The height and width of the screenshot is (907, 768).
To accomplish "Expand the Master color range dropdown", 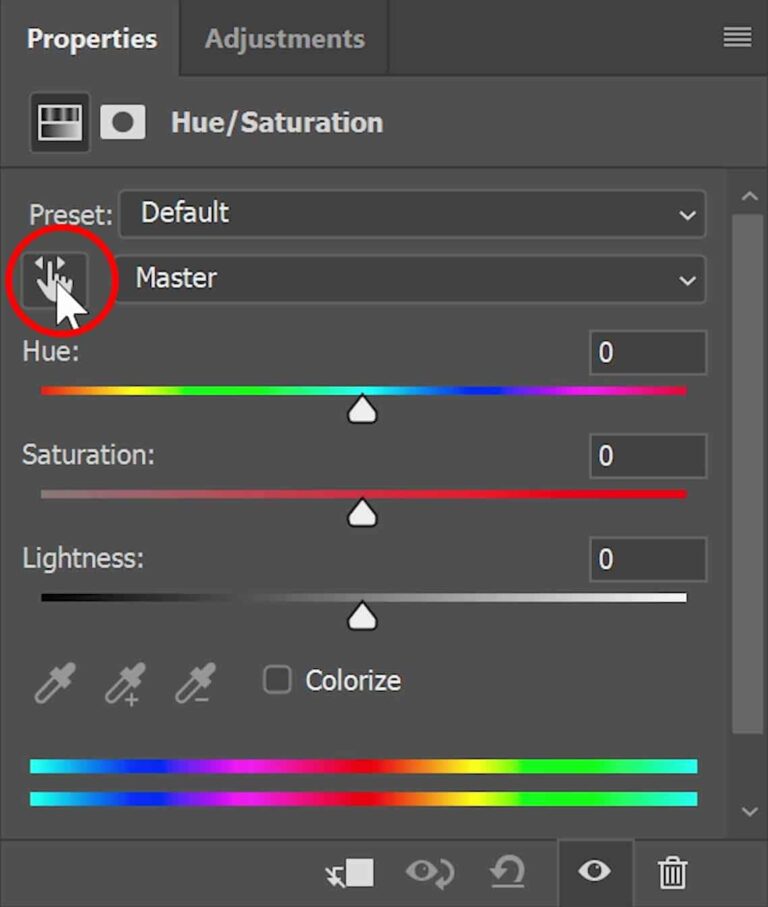I will [x=411, y=279].
